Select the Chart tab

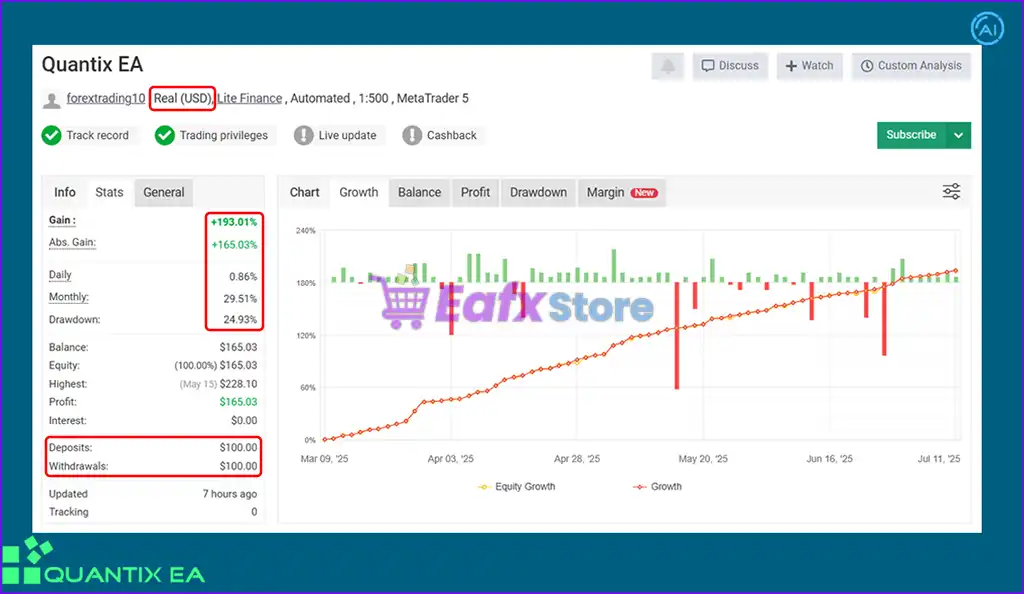coord(304,193)
